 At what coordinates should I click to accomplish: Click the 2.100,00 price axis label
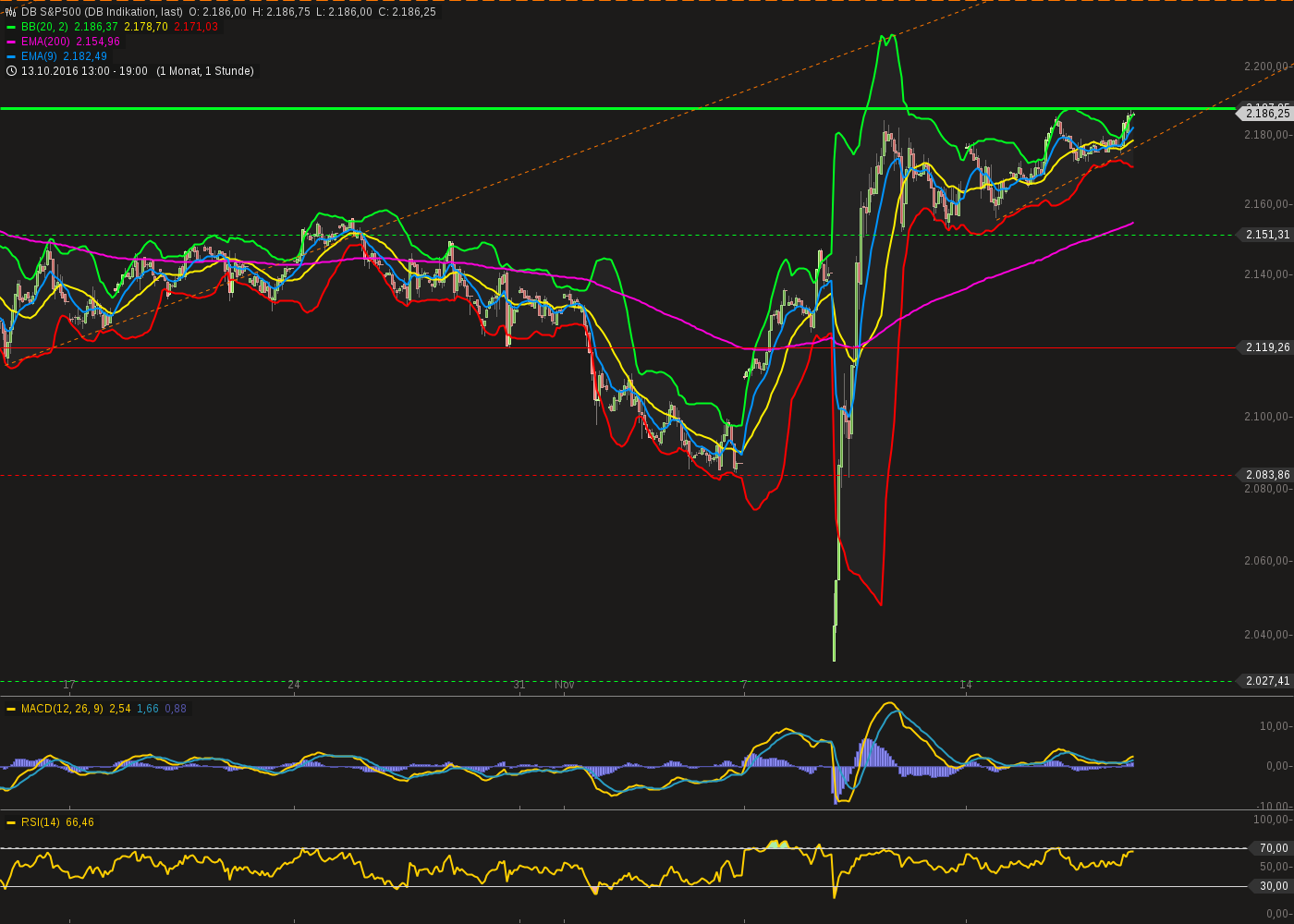click(x=1266, y=417)
